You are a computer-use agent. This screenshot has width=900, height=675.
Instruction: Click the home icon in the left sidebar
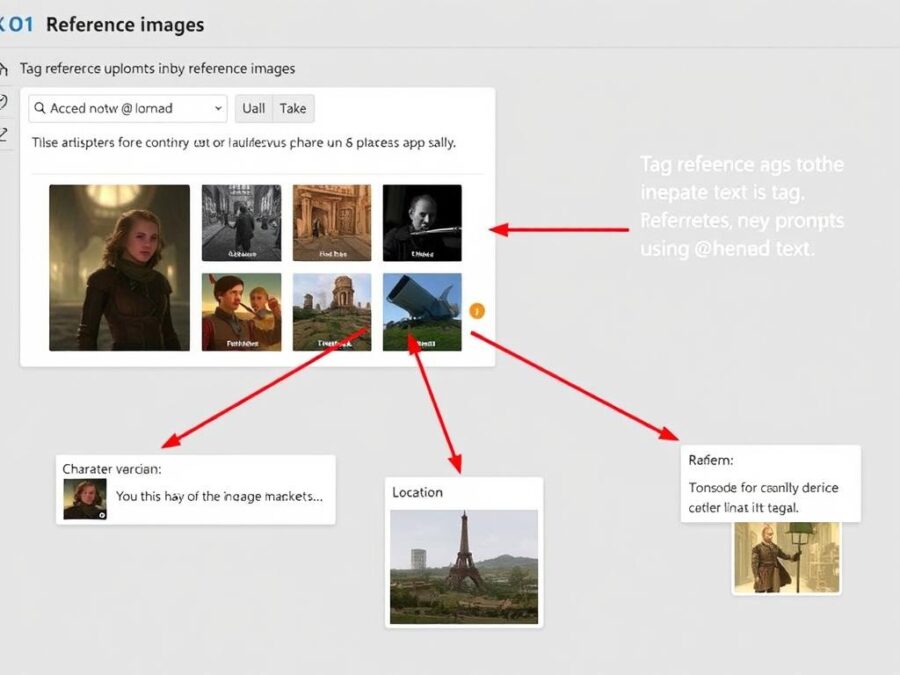(x=6, y=68)
